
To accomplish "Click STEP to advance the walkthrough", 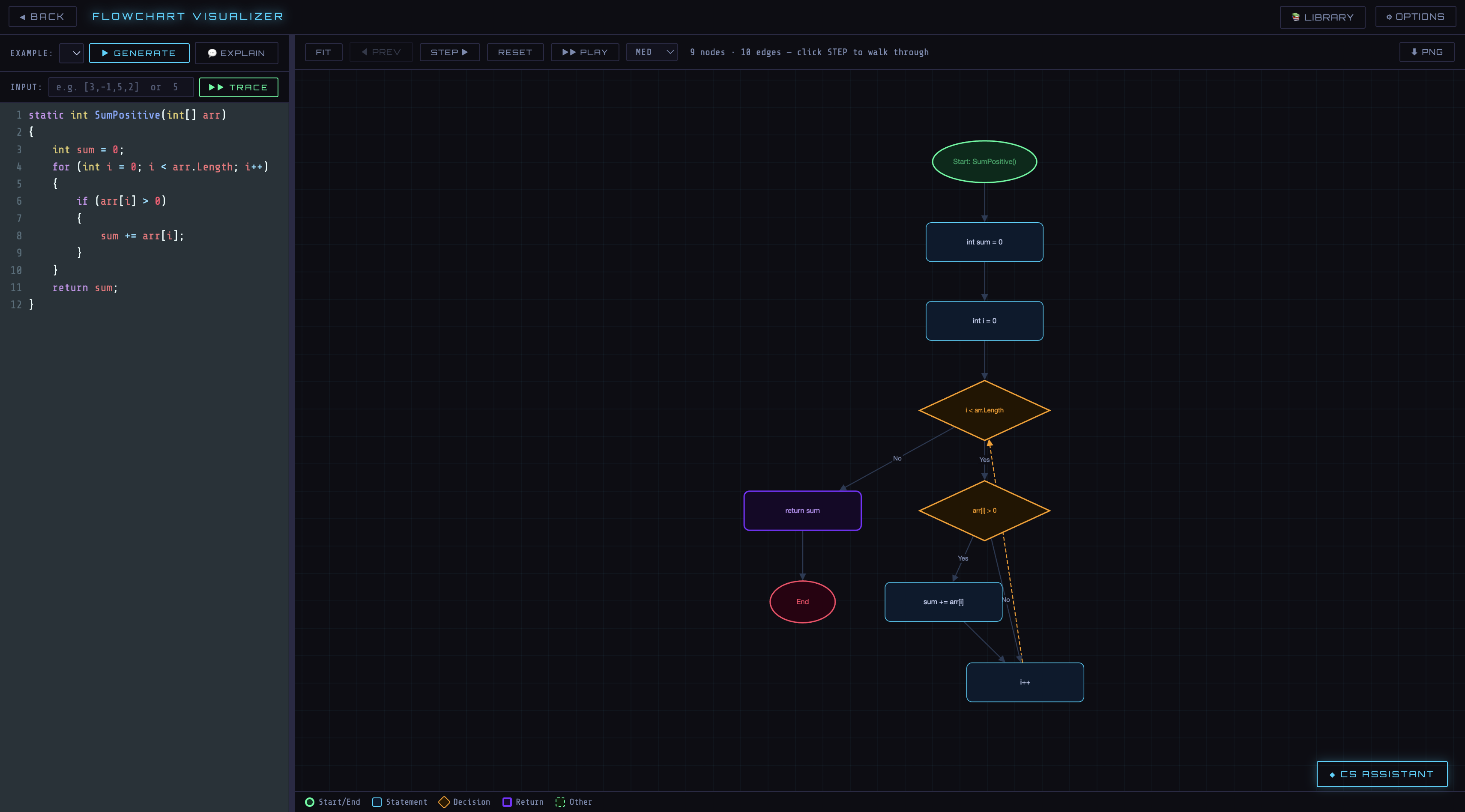I will point(449,52).
